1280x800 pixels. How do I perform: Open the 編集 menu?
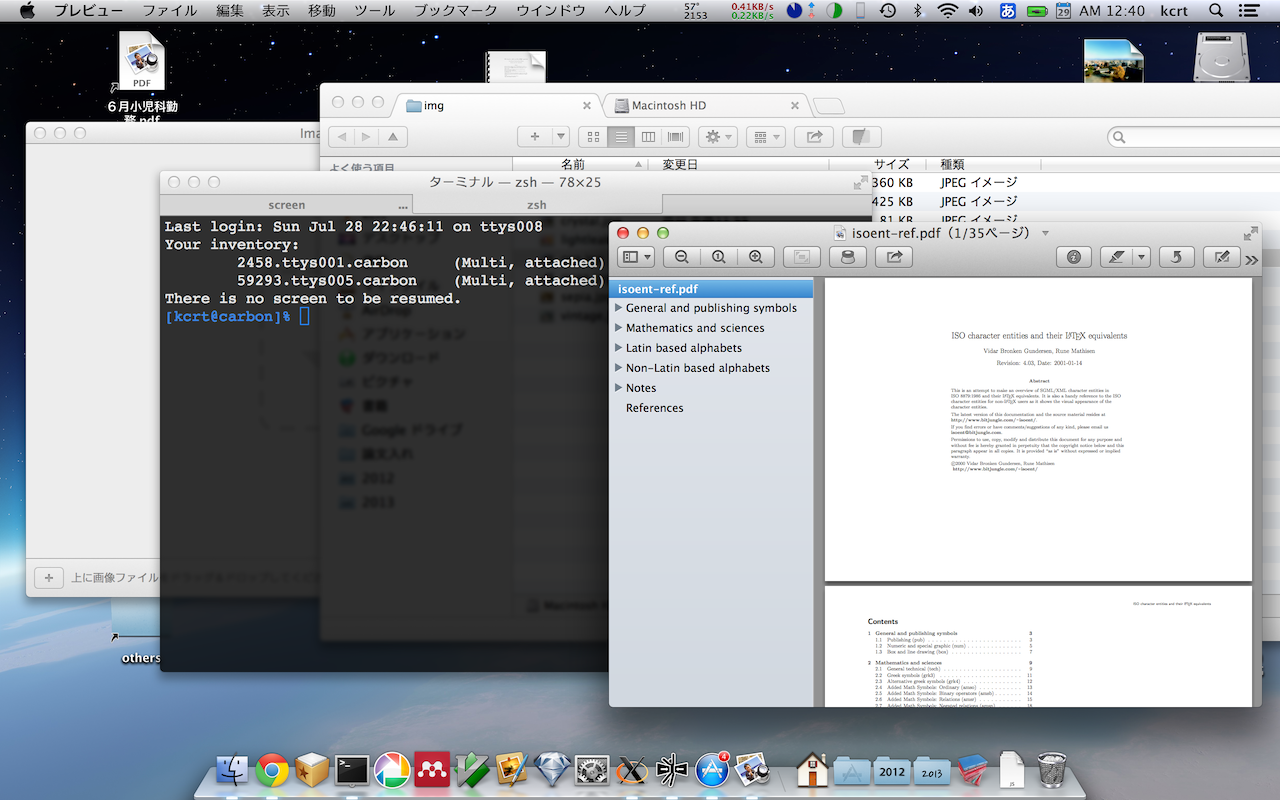(229, 11)
